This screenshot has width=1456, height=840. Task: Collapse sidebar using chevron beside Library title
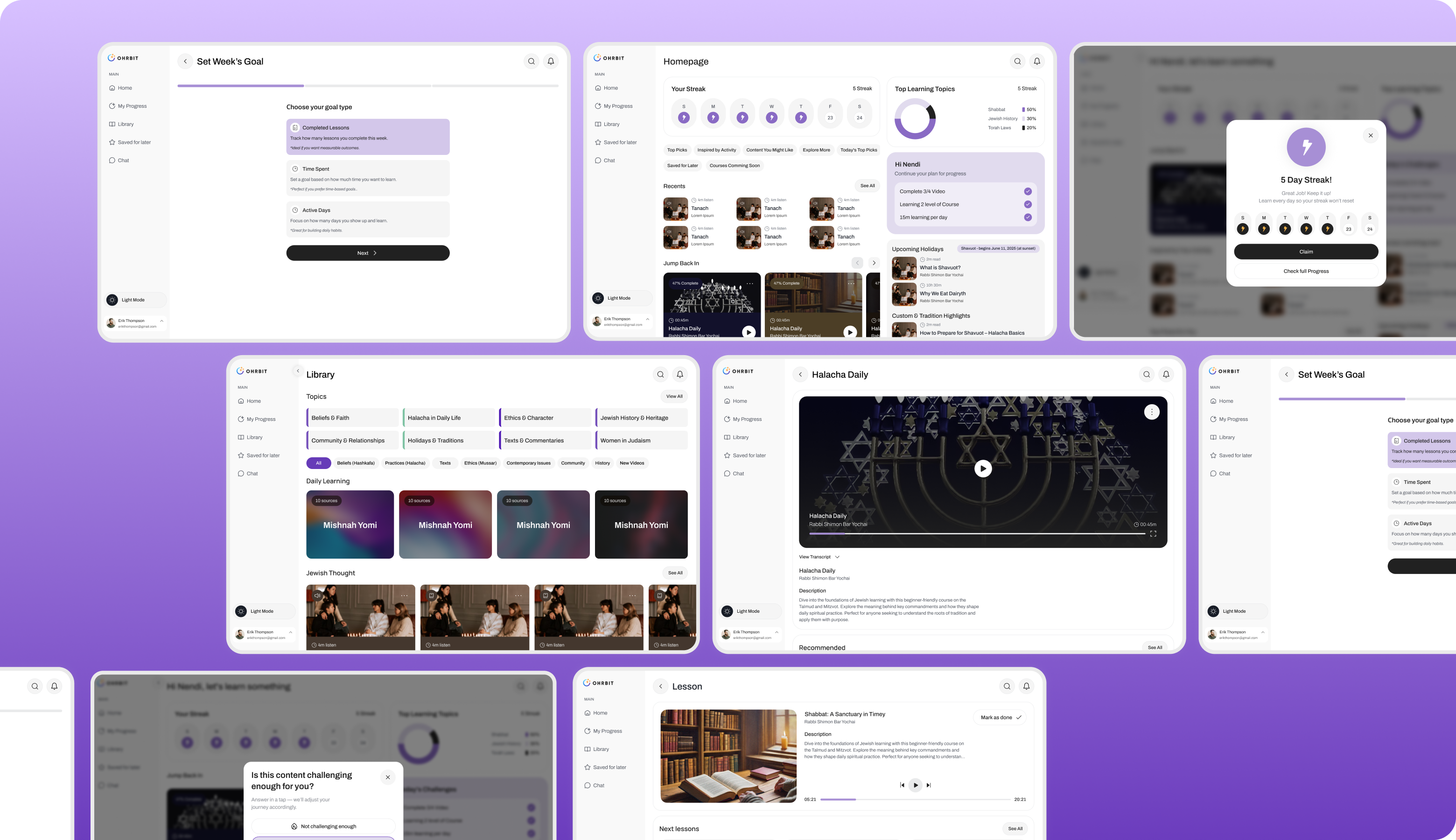tap(298, 371)
